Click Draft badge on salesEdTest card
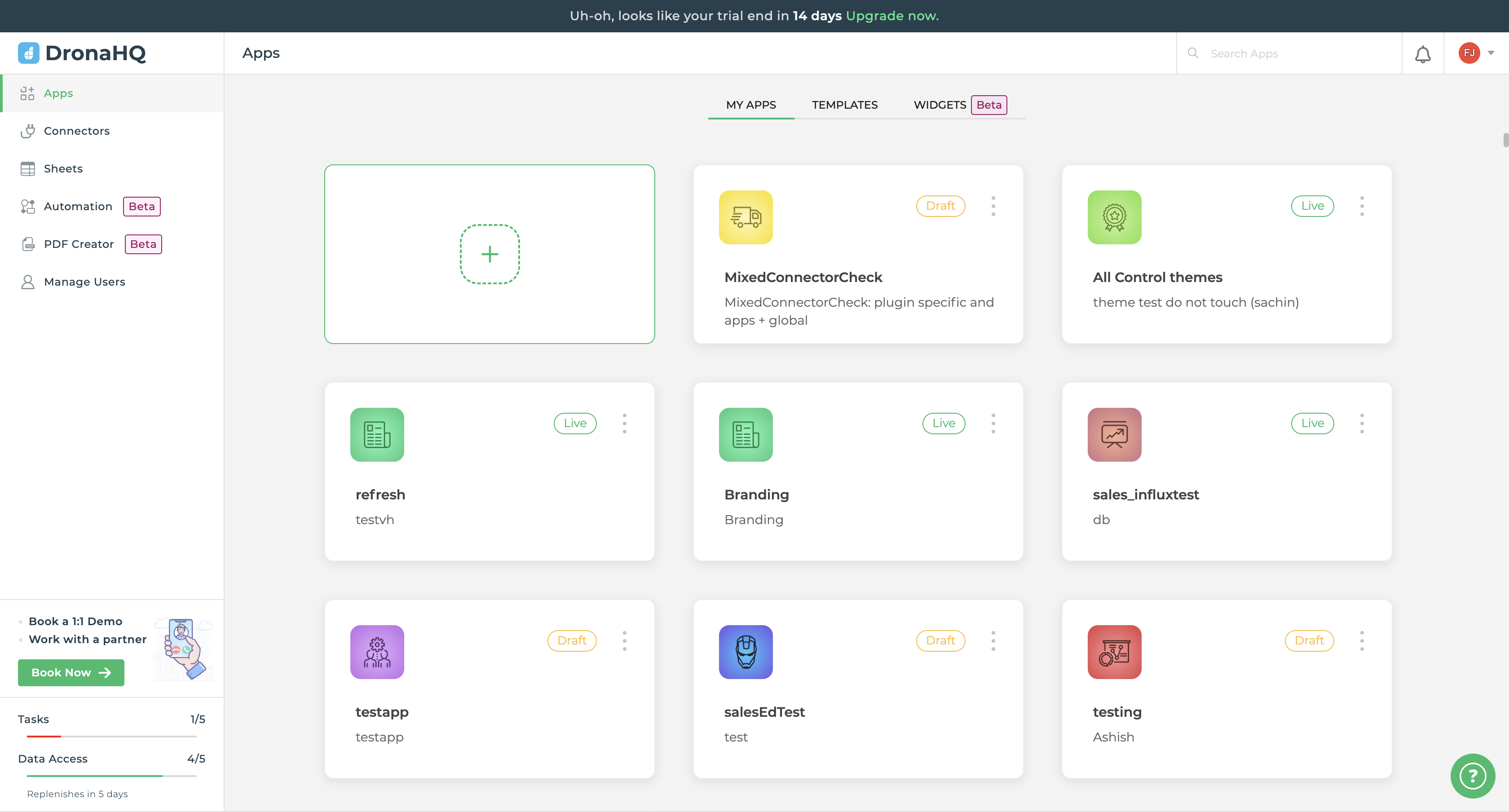 point(940,641)
